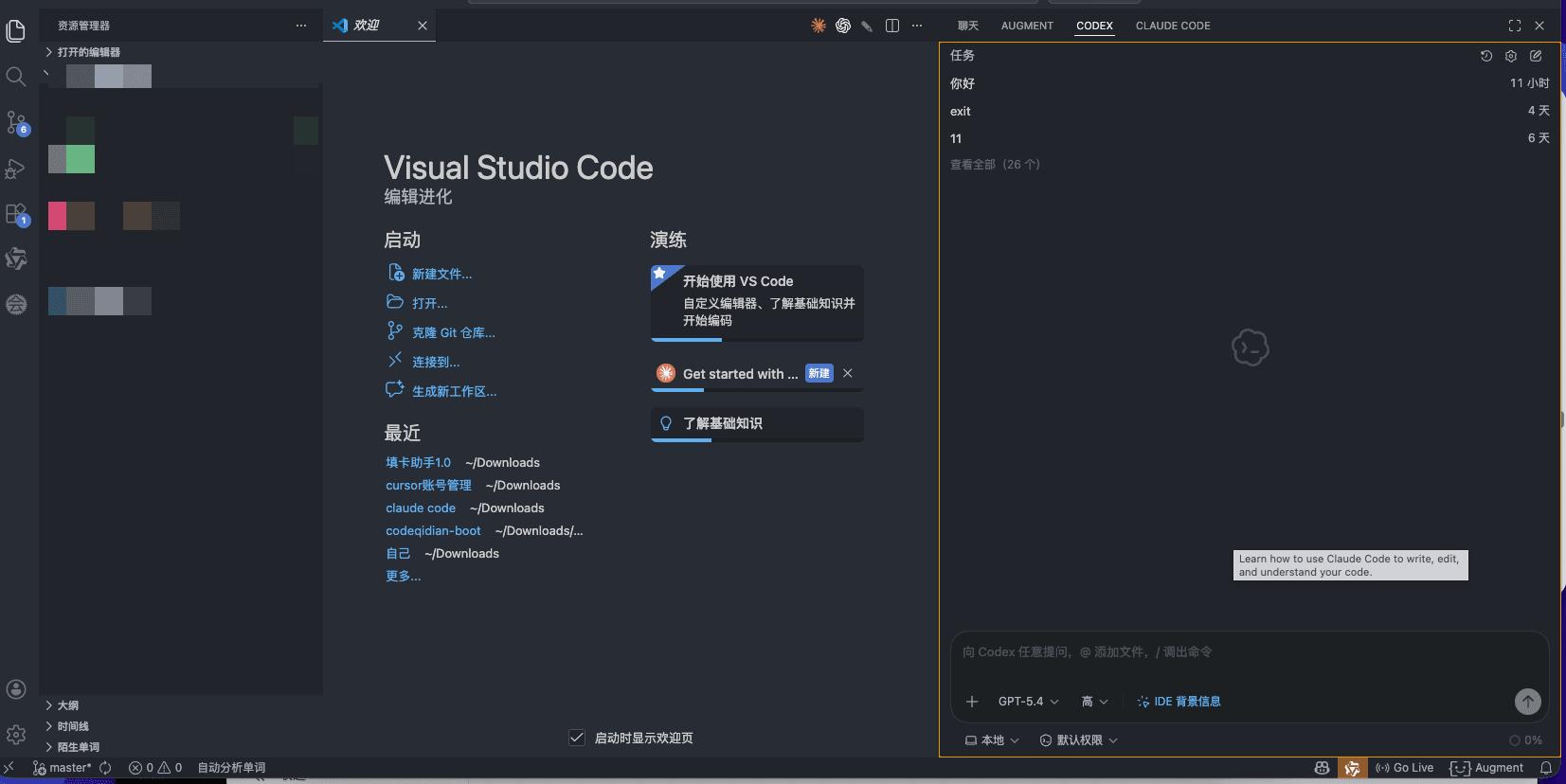Open recent project claude code
This screenshot has height=784, width=1566.
pos(421,508)
